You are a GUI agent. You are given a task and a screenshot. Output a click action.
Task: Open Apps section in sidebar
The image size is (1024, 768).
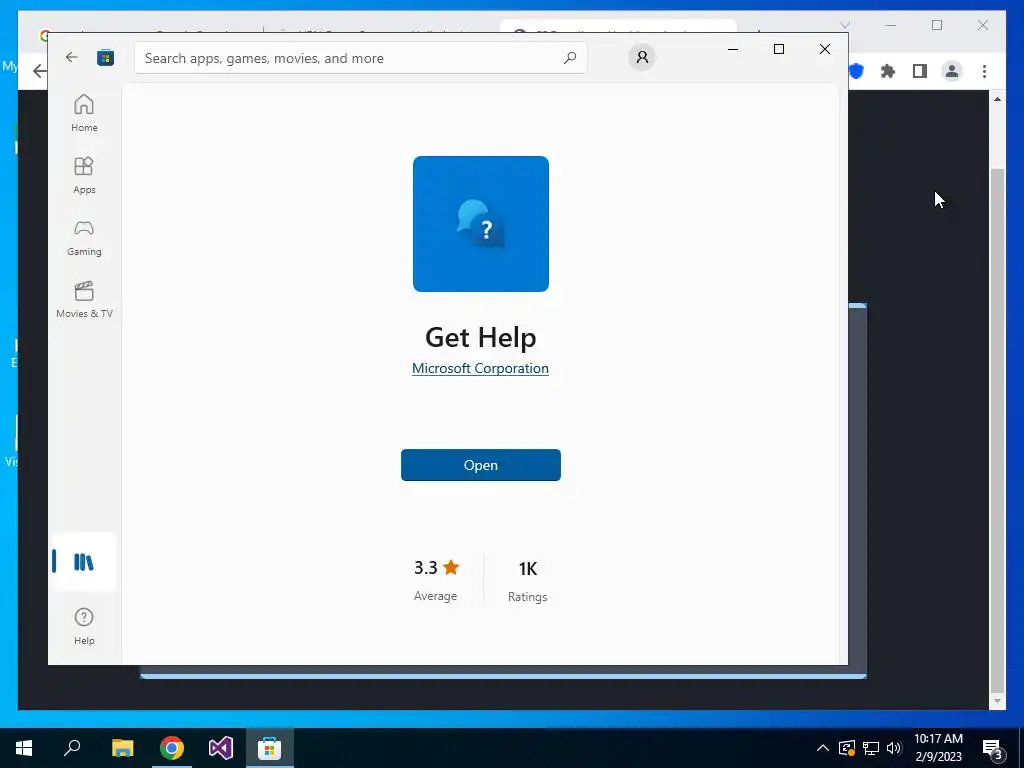coord(84,176)
